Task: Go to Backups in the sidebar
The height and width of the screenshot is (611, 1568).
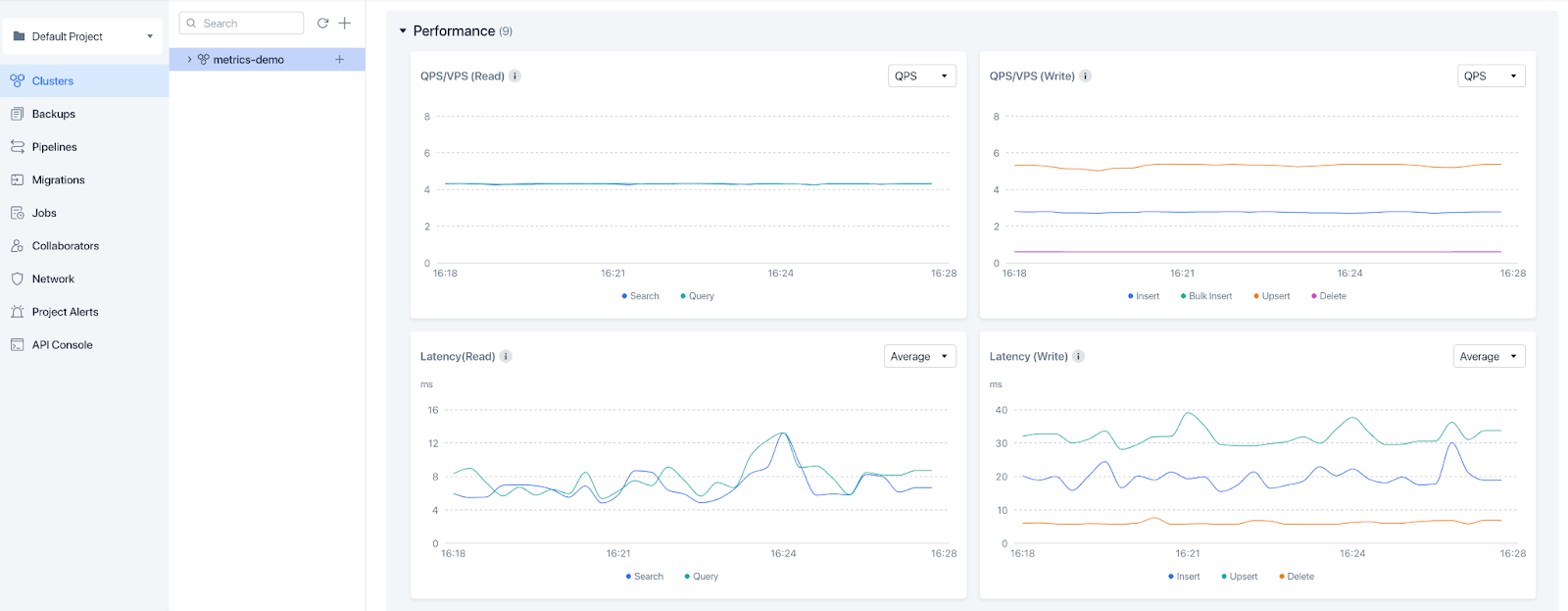Action: tap(53, 114)
